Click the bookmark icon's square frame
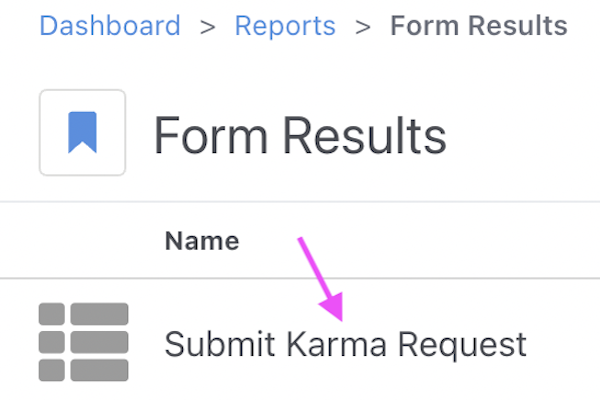The height and width of the screenshot is (400, 600). click(x=82, y=132)
